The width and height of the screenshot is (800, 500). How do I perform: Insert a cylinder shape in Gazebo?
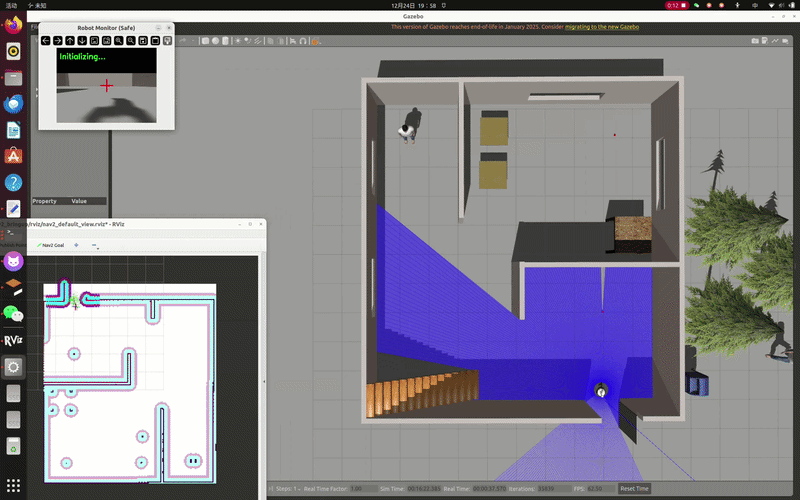(226, 41)
